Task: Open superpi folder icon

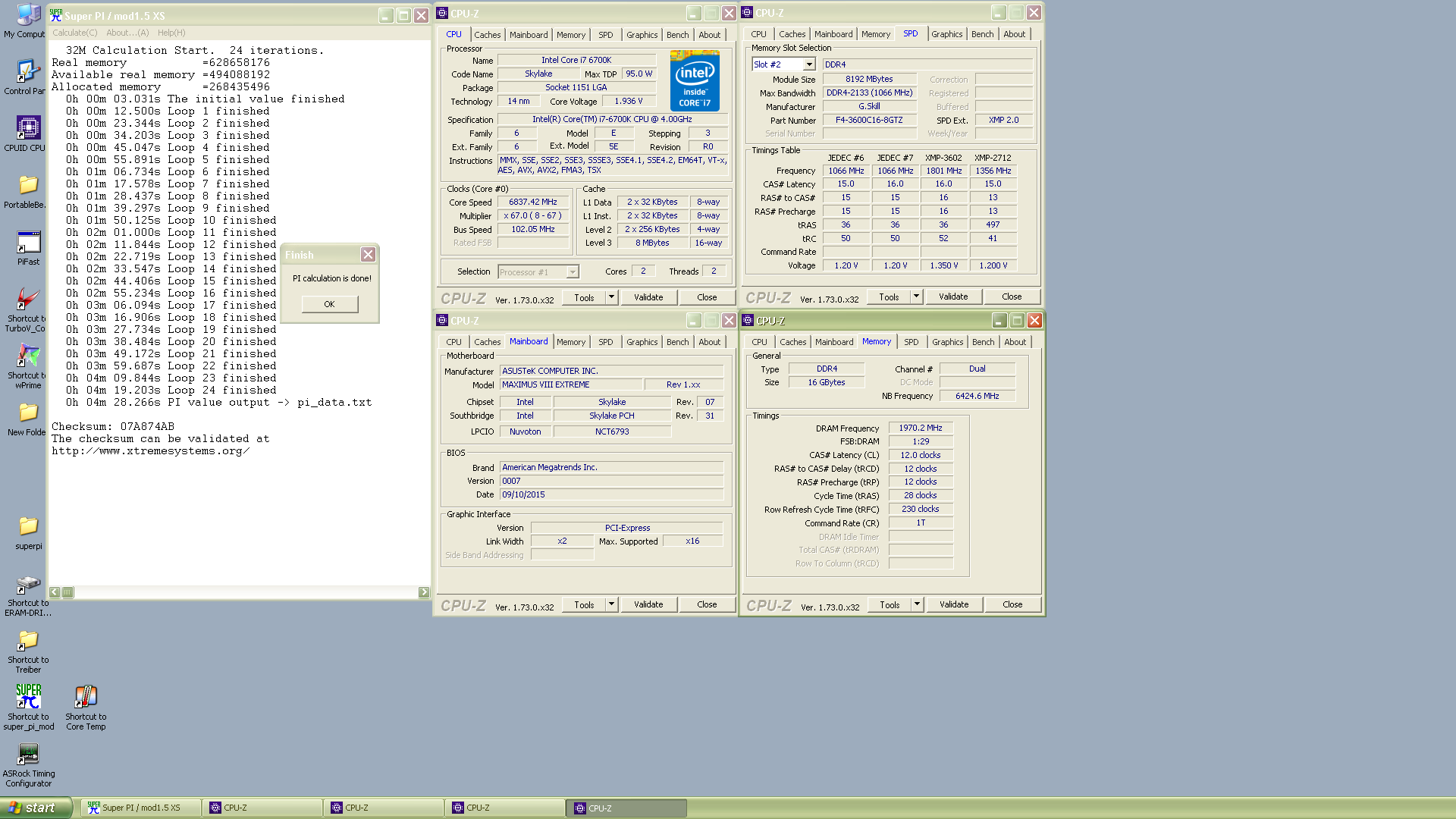Action: [28, 532]
